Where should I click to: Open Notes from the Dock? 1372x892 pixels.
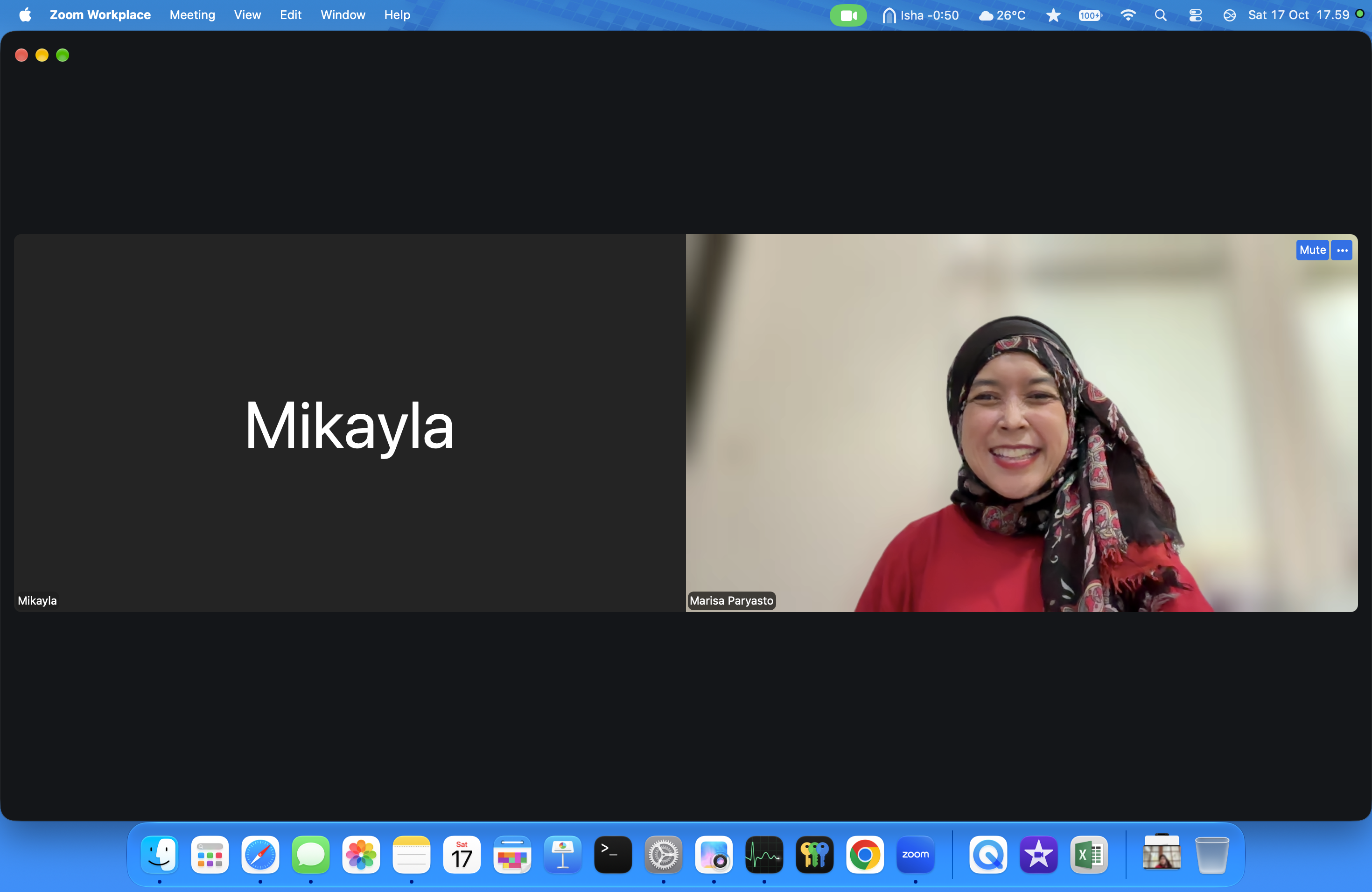(412, 855)
